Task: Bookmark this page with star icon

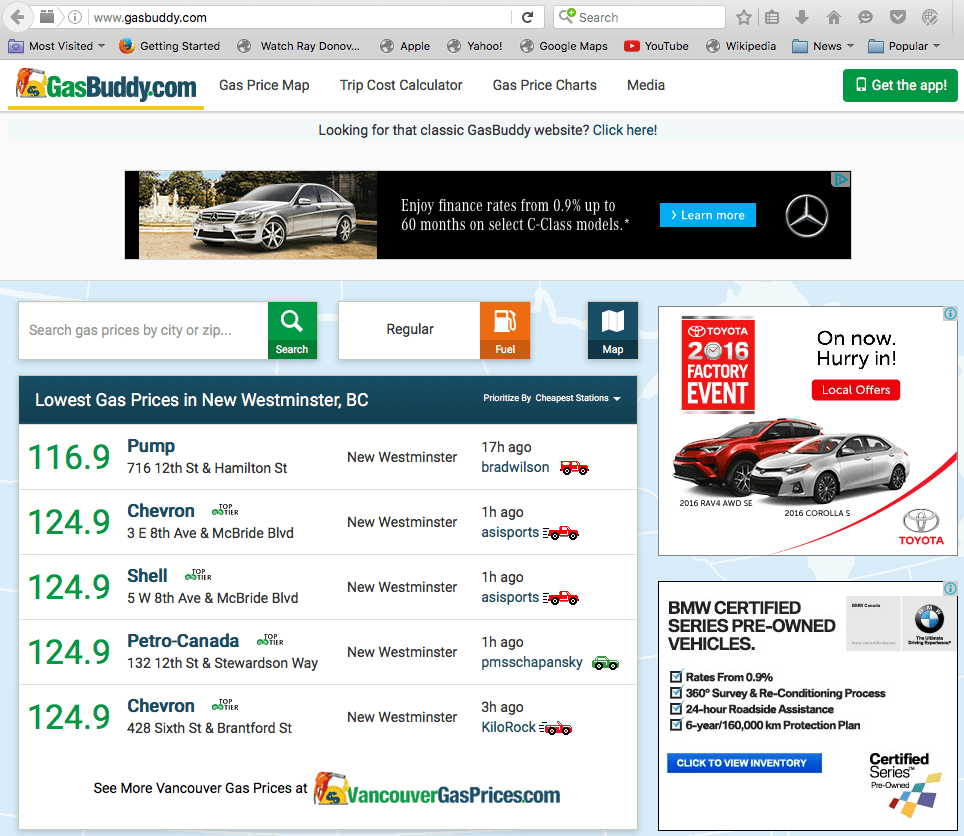Action: (744, 17)
